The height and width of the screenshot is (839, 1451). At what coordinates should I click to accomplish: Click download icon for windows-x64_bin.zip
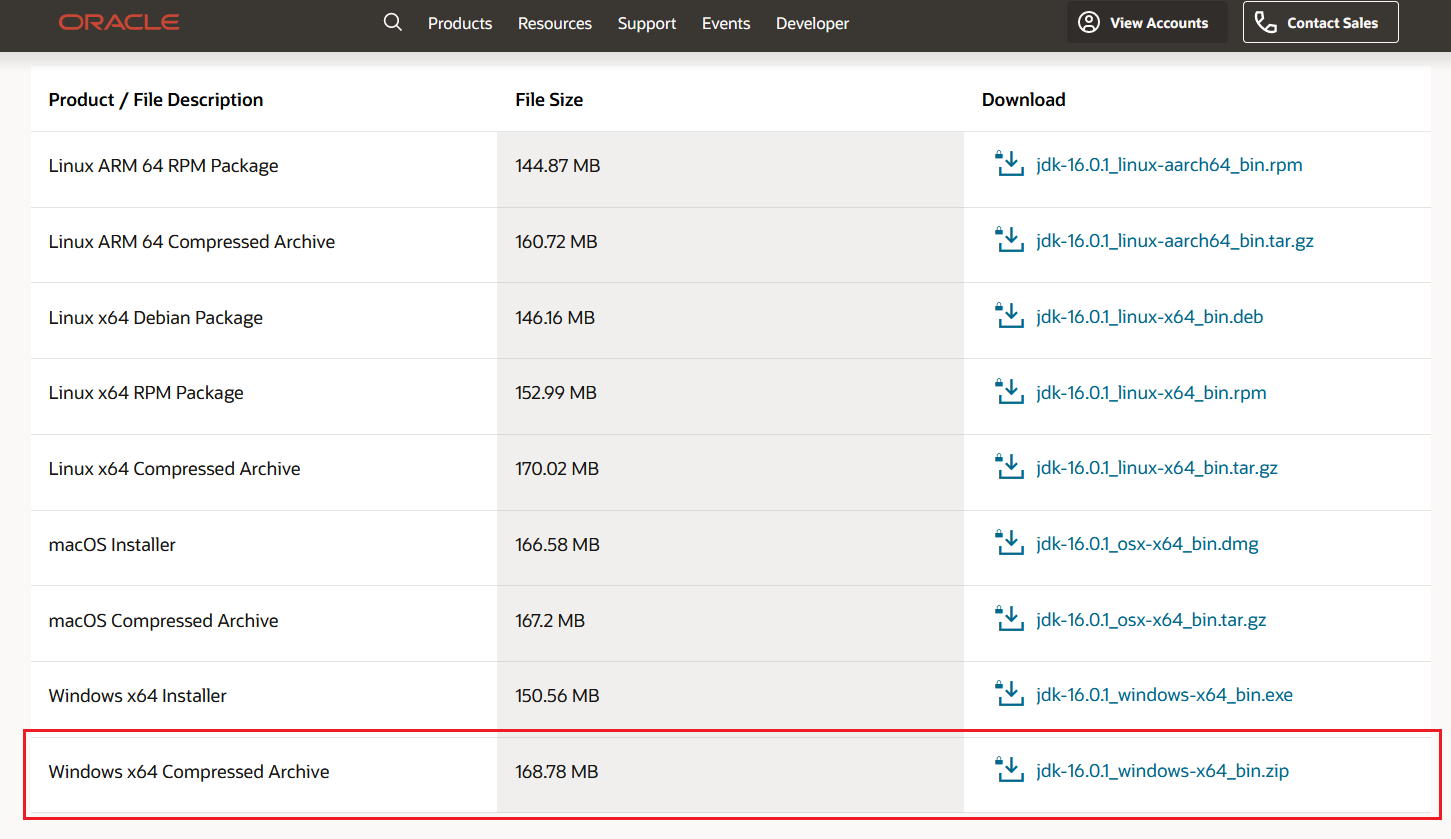(1010, 770)
